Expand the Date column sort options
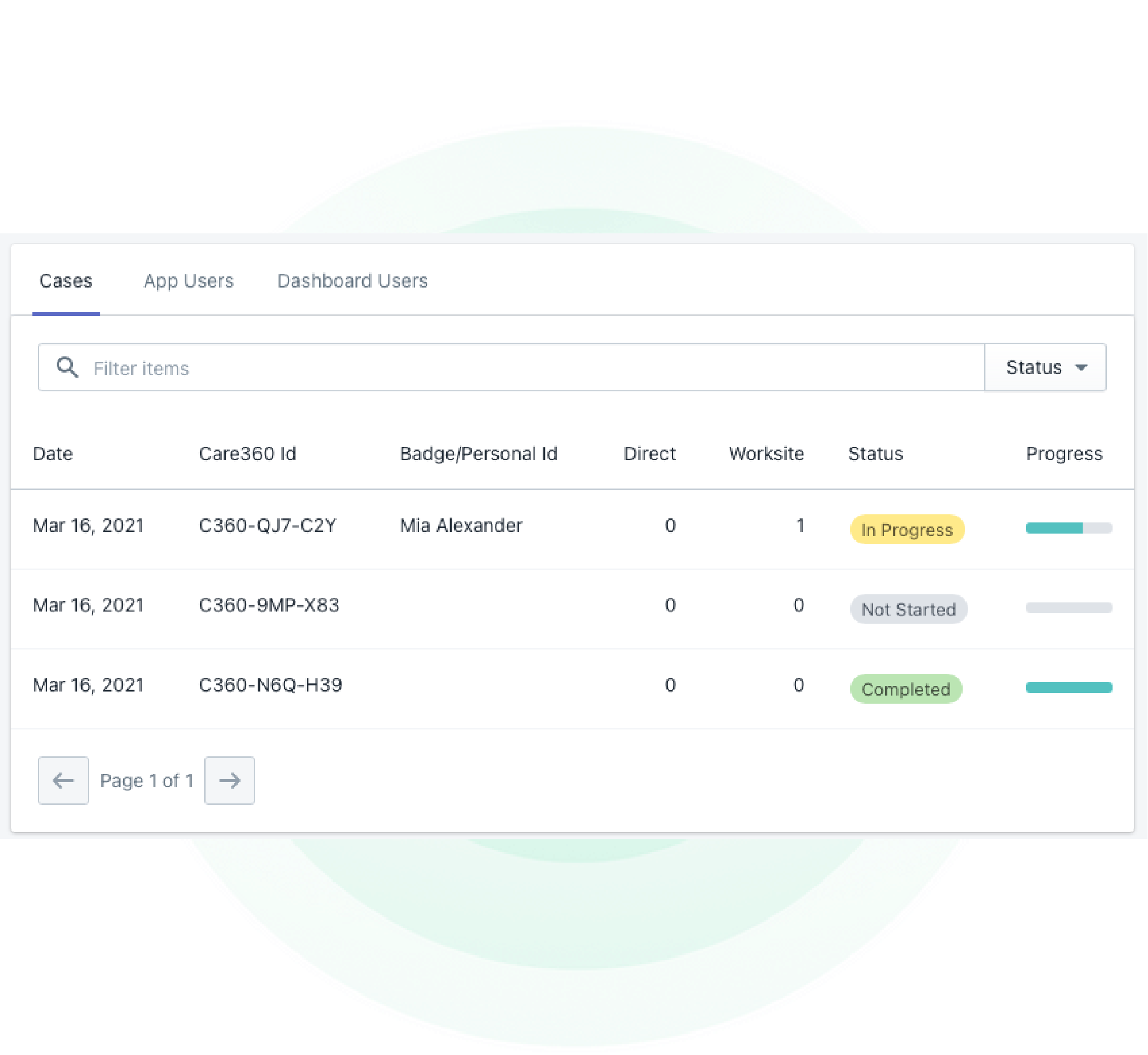This screenshot has width=1148, height=1055. (x=53, y=453)
